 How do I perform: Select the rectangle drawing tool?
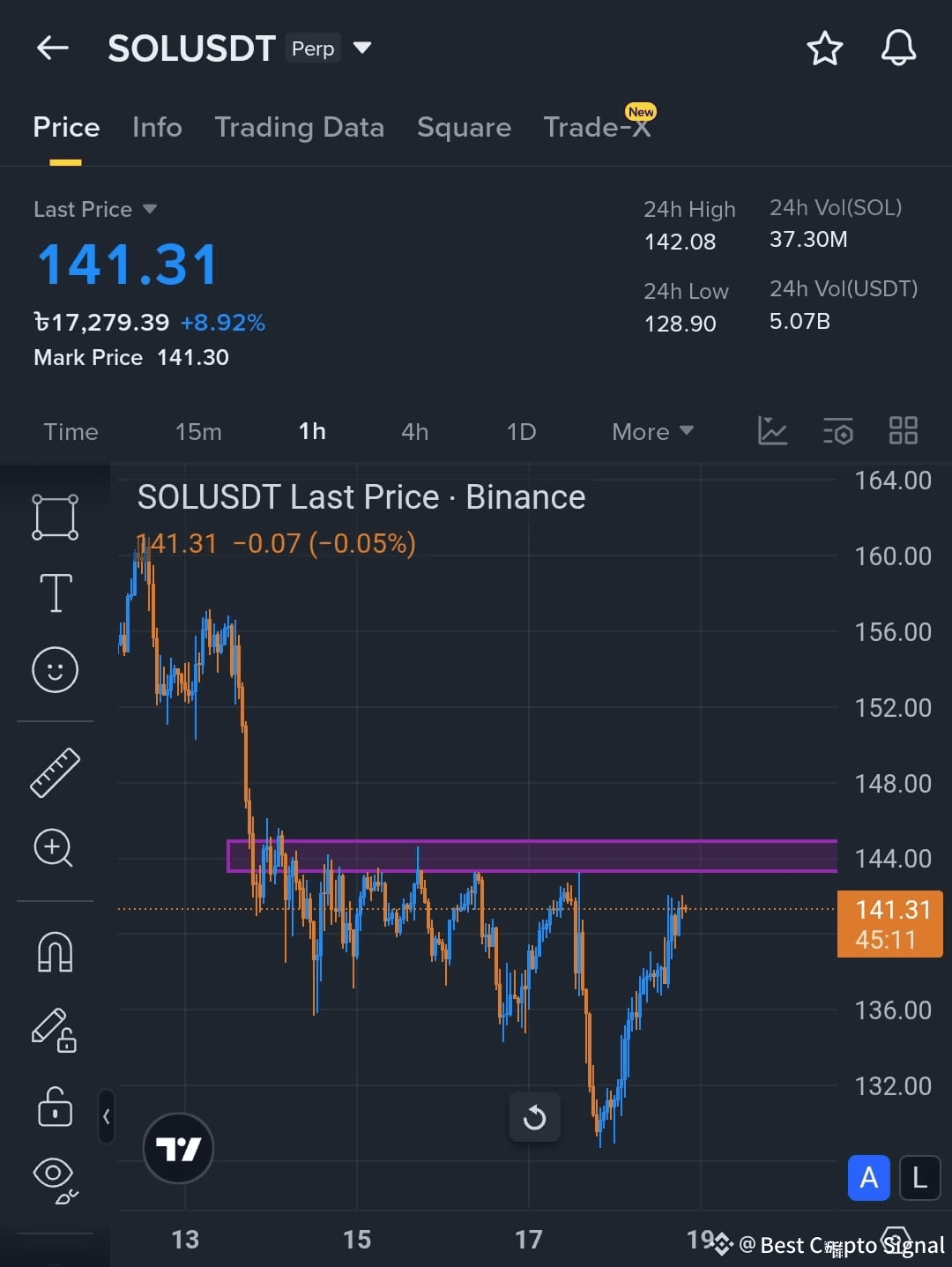click(x=56, y=517)
